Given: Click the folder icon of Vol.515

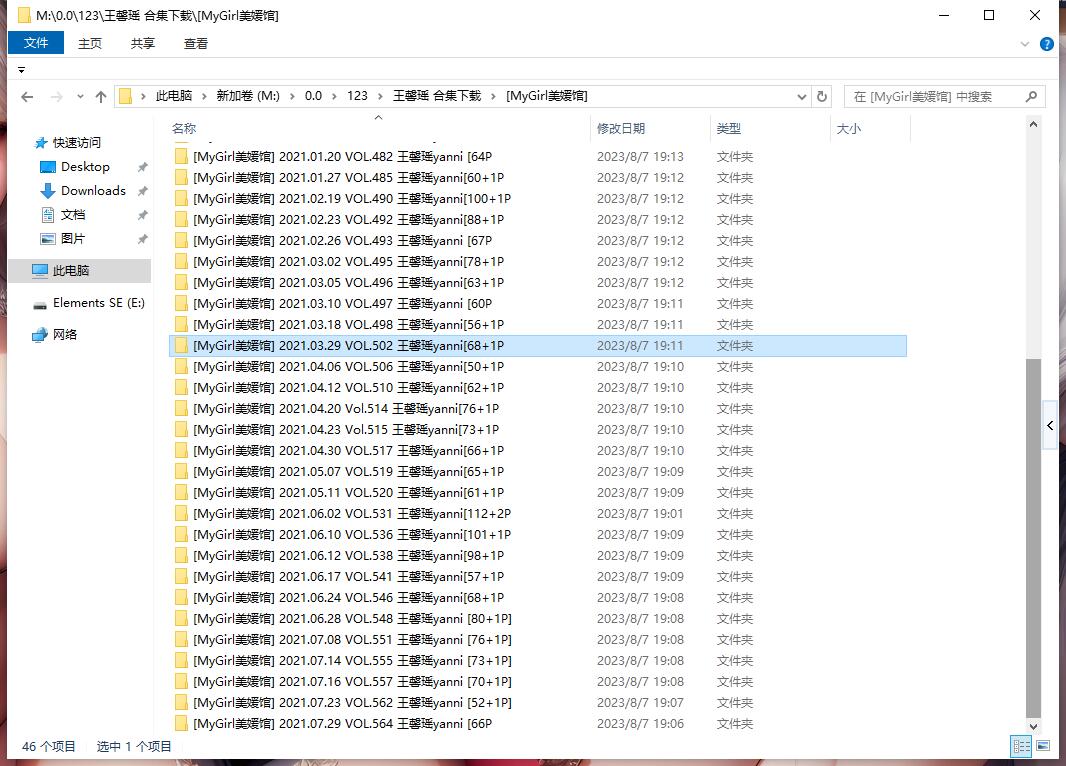Looking at the screenshot, I should 181,430.
